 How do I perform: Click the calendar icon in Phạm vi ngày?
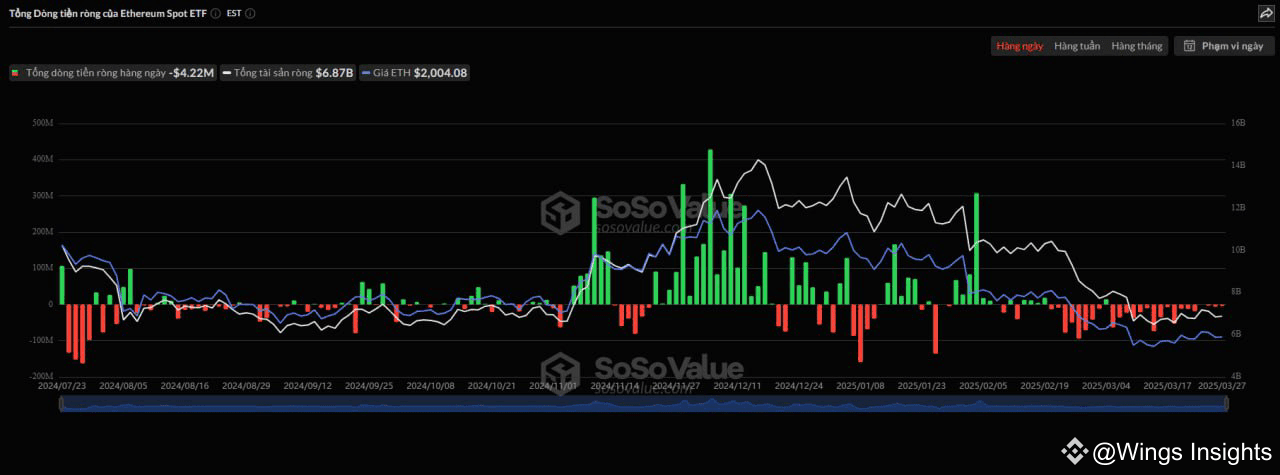[x=1189, y=46]
